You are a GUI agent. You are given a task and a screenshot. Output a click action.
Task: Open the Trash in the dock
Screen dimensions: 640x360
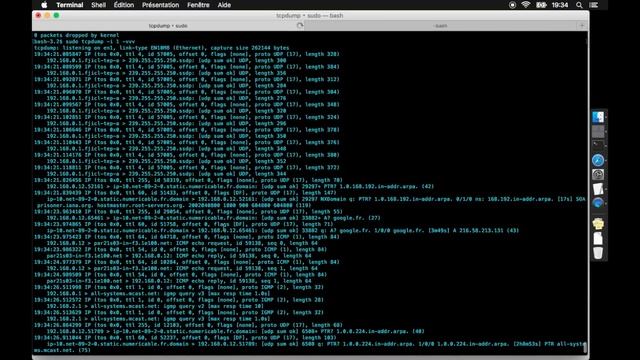click(x=598, y=253)
